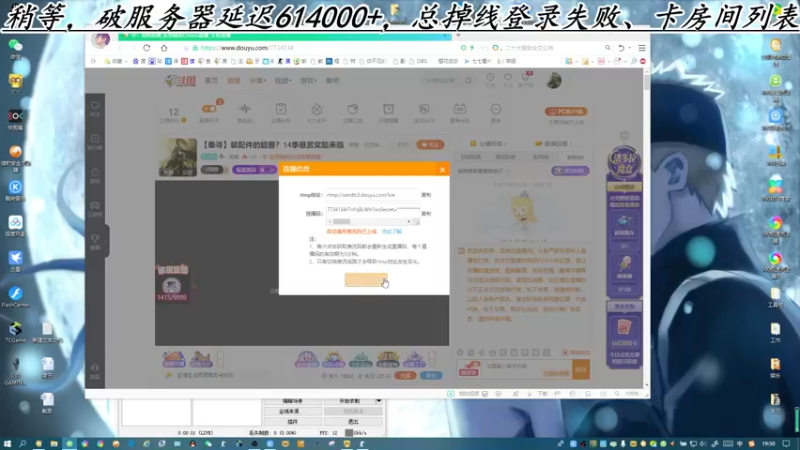The image size is (800, 450).
Task: Click the taskbar search magnifier
Action: (x=22, y=444)
